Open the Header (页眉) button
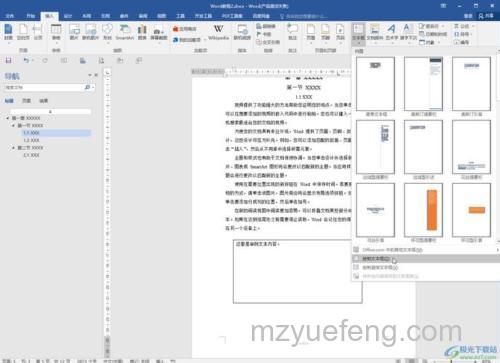 click(x=311, y=33)
